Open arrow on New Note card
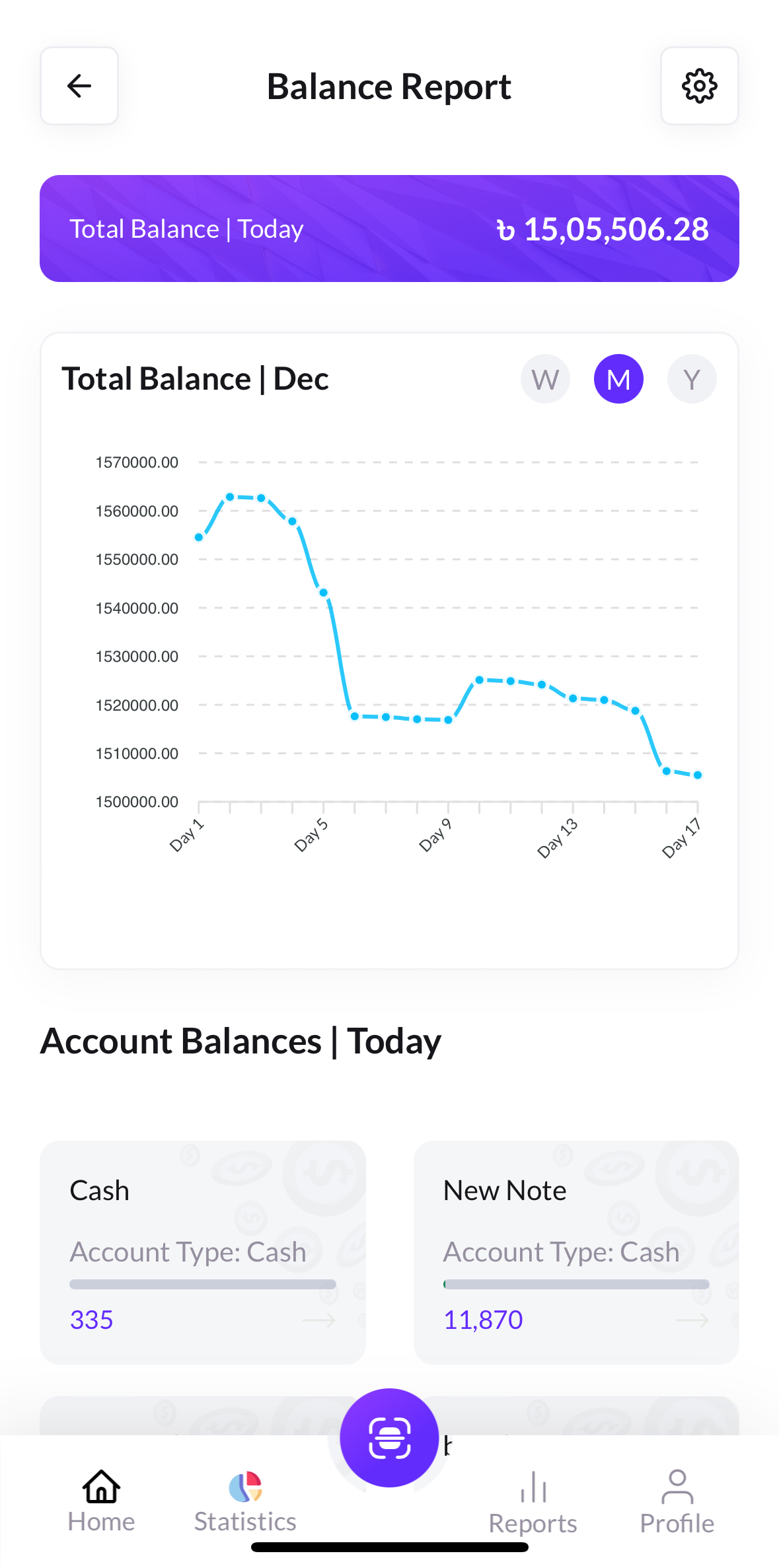Image resolution: width=779 pixels, height=1568 pixels. [692, 1320]
